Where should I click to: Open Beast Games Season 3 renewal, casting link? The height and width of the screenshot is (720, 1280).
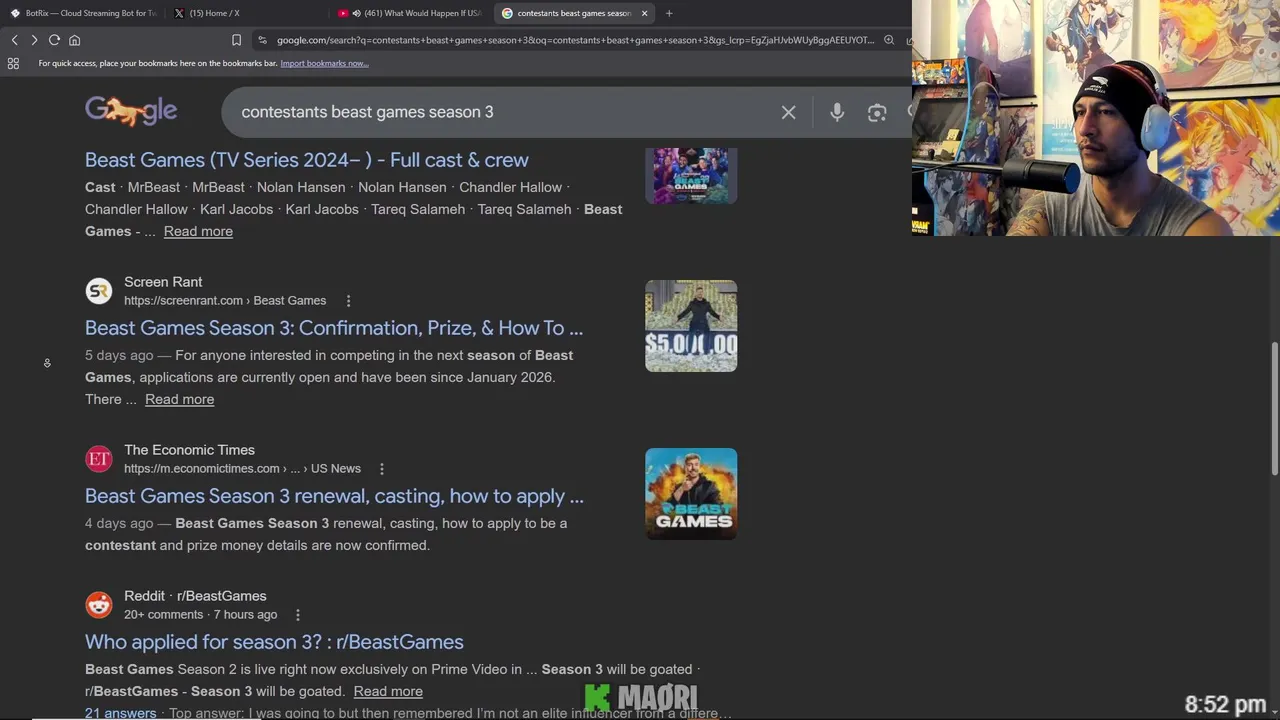point(334,496)
